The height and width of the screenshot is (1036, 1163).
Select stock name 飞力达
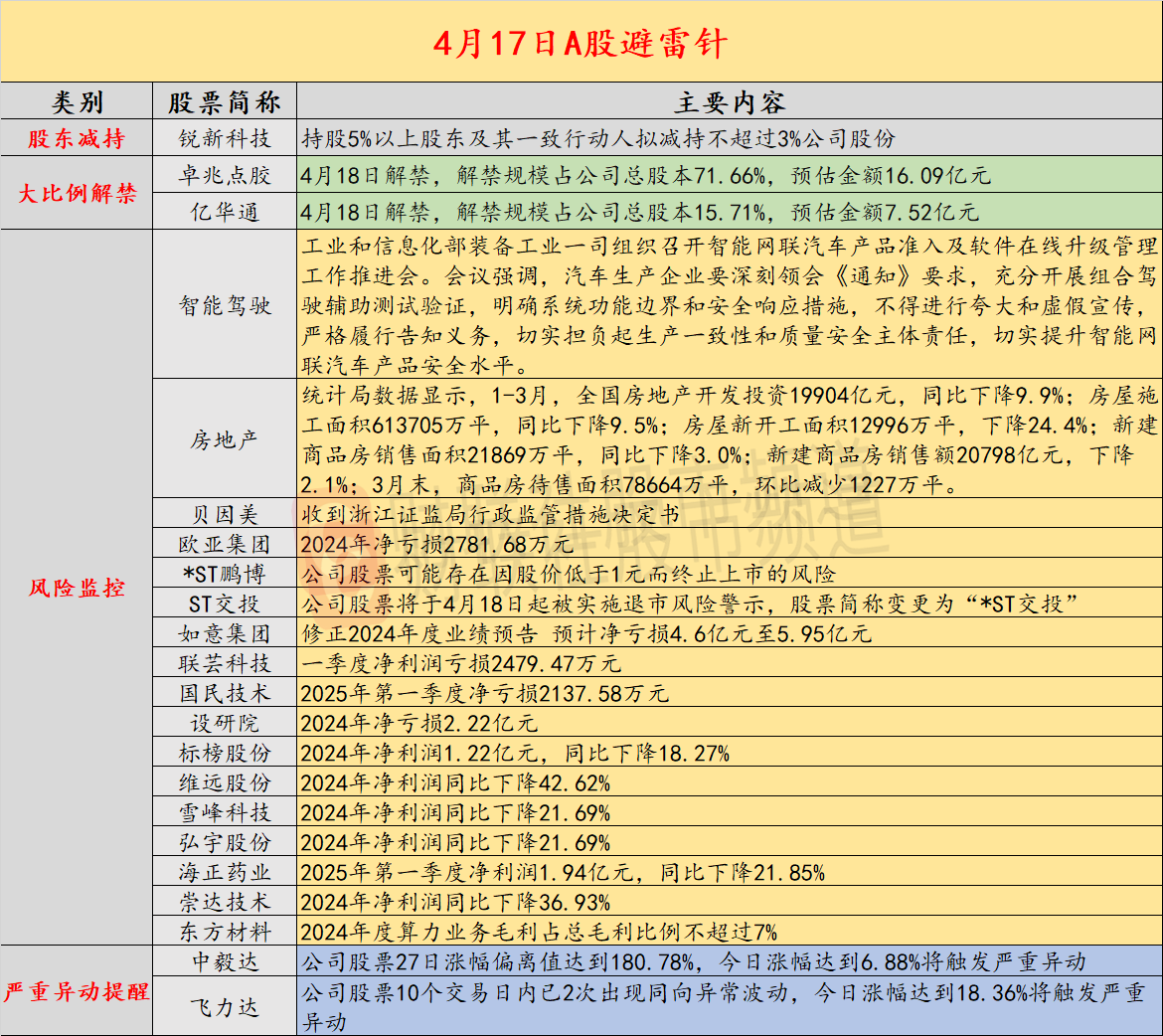[225, 1006]
